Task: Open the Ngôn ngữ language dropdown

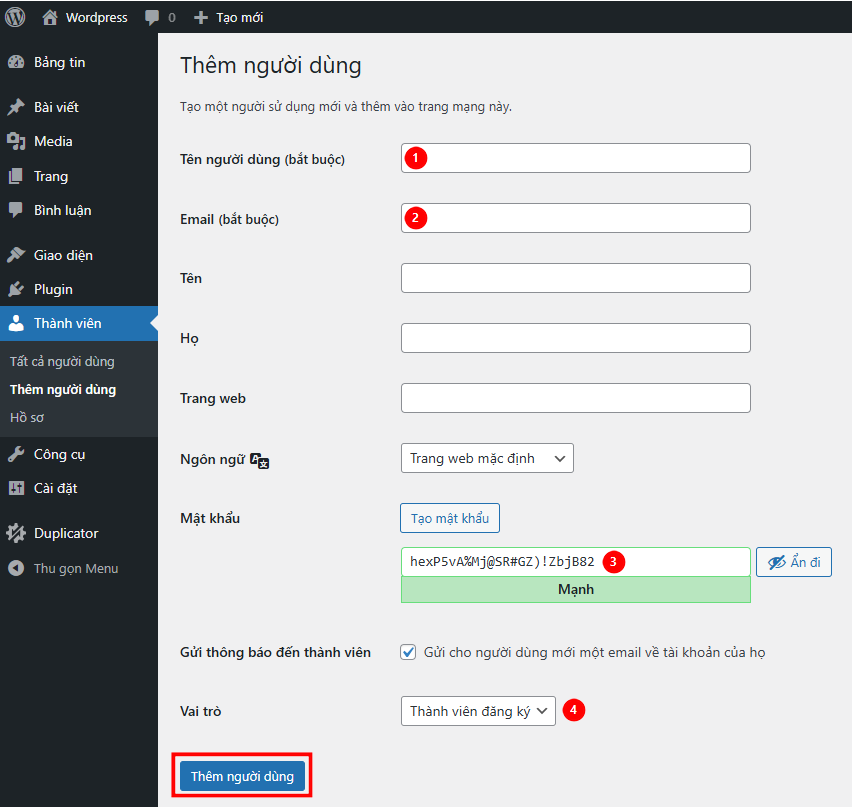Action: pyautogui.click(x=487, y=458)
